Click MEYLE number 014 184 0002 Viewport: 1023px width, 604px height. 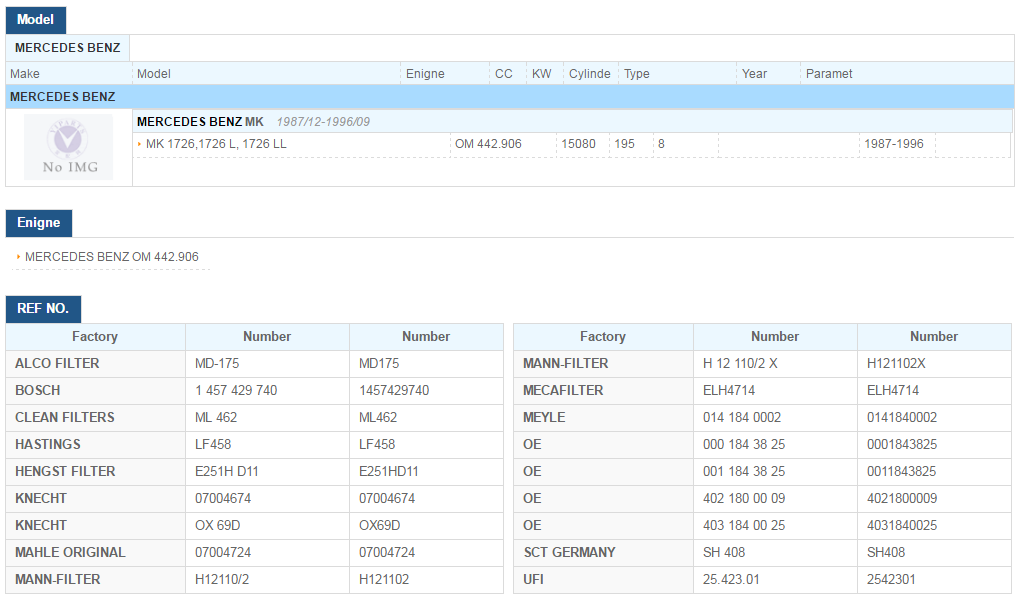click(742, 417)
